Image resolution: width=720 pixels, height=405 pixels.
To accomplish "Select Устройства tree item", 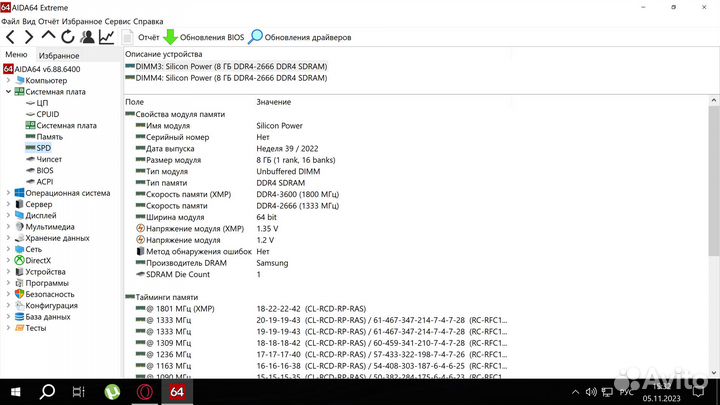I will 40,271.
